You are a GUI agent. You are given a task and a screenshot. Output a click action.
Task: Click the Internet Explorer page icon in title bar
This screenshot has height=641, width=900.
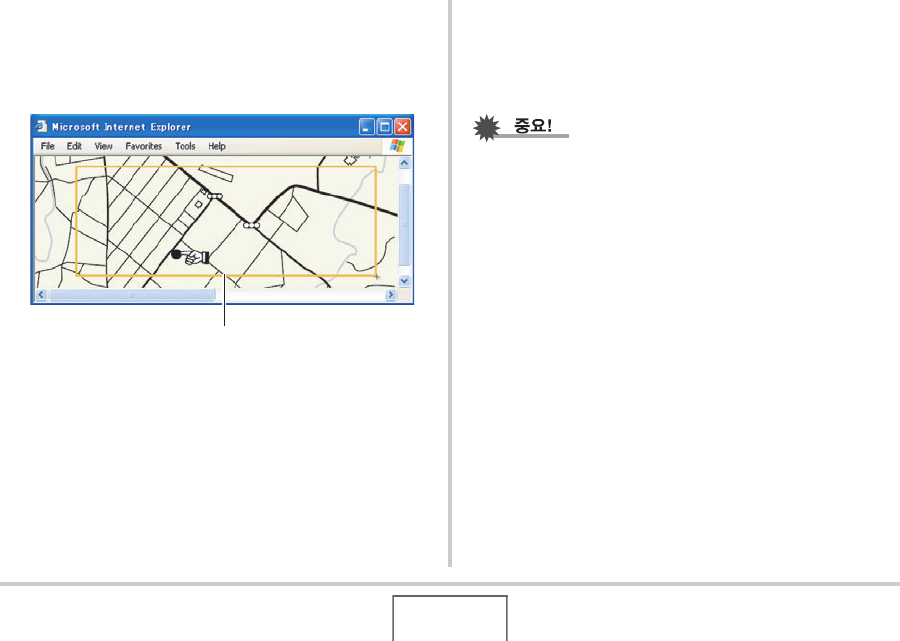[41, 126]
